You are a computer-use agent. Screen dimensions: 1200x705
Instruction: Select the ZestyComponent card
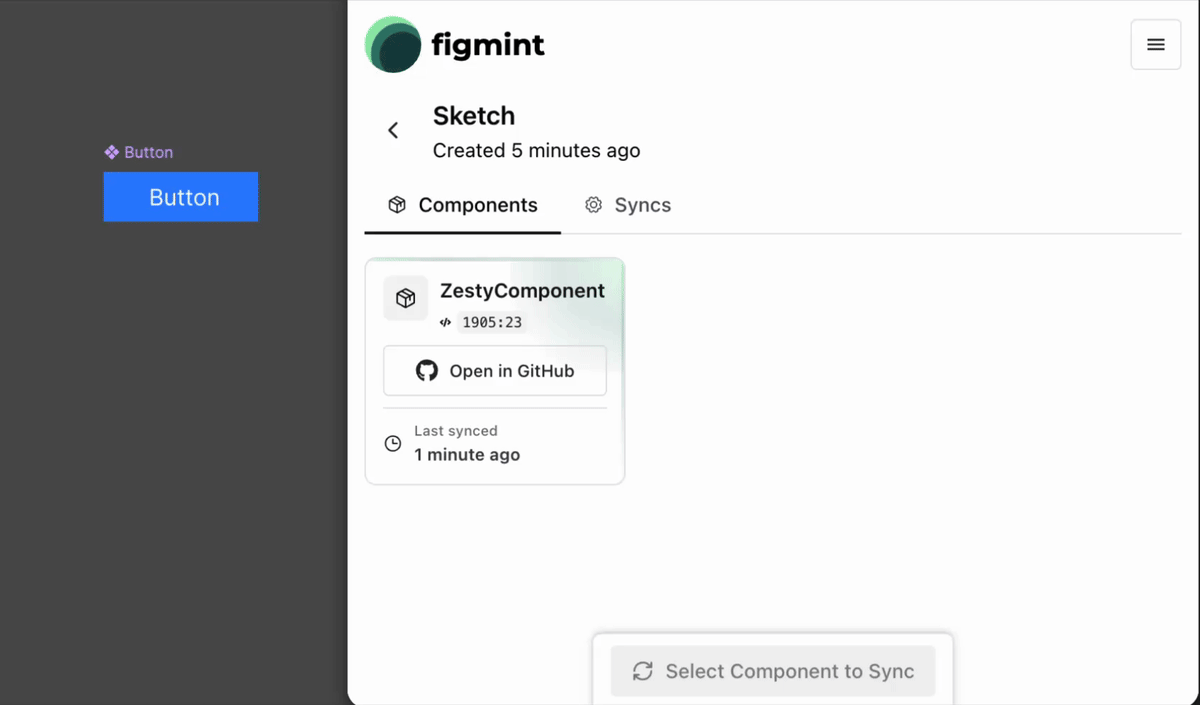click(x=495, y=370)
